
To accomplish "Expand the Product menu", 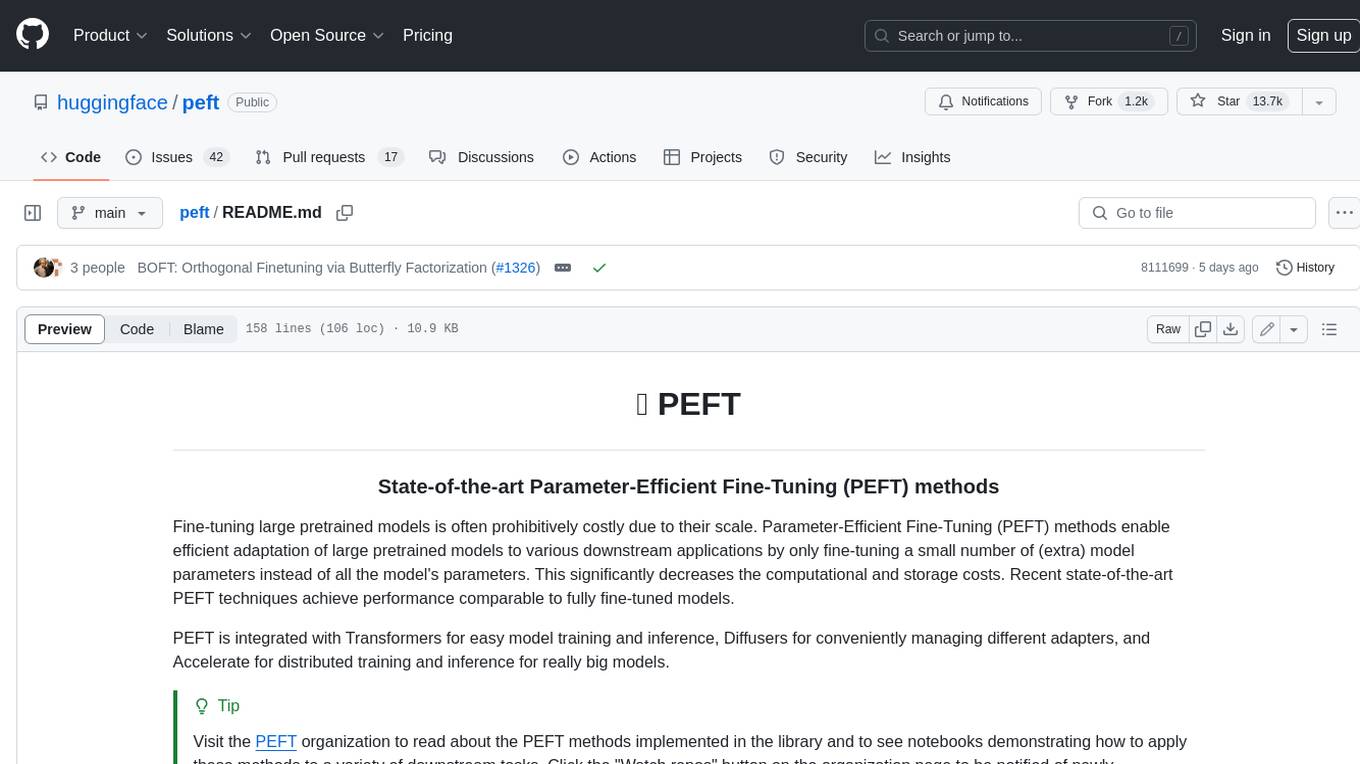I will click(110, 35).
